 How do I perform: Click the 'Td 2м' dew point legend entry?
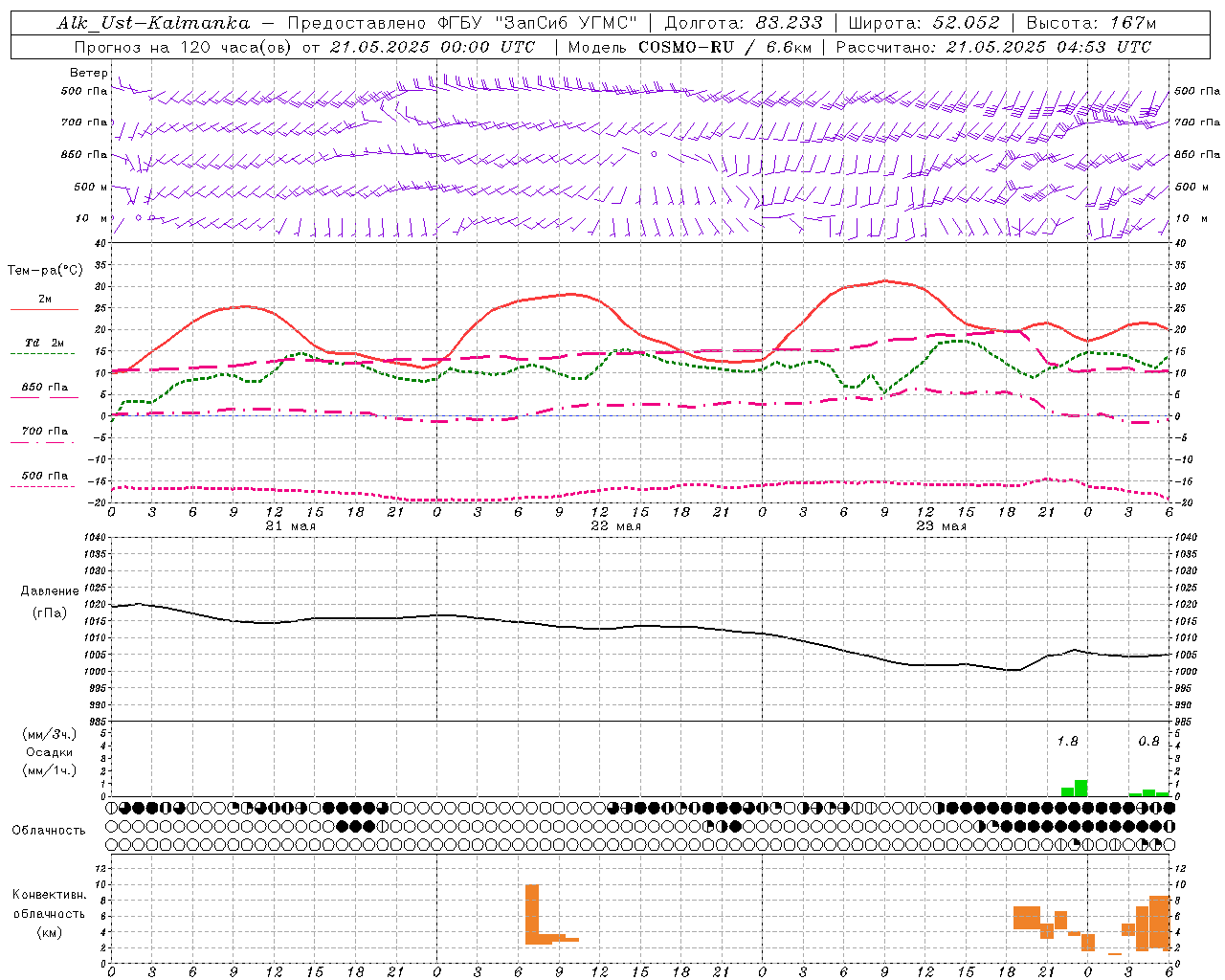(45, 343)
